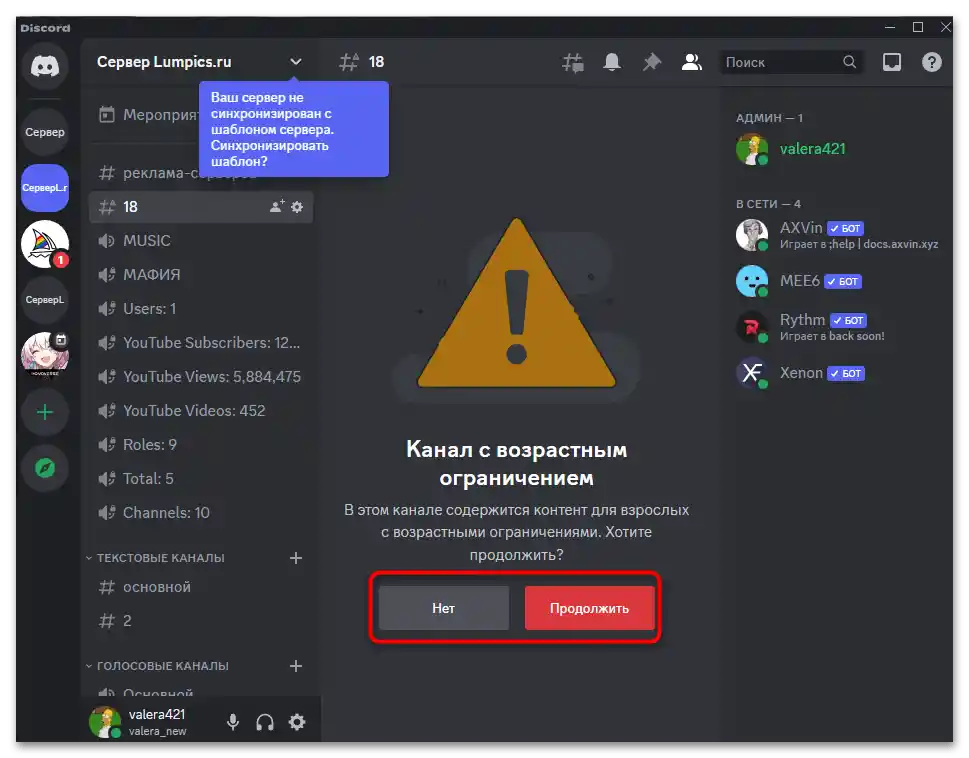Open Discord home direct messages icon
The width and height of the screenshot is (969, 758).
44,66
